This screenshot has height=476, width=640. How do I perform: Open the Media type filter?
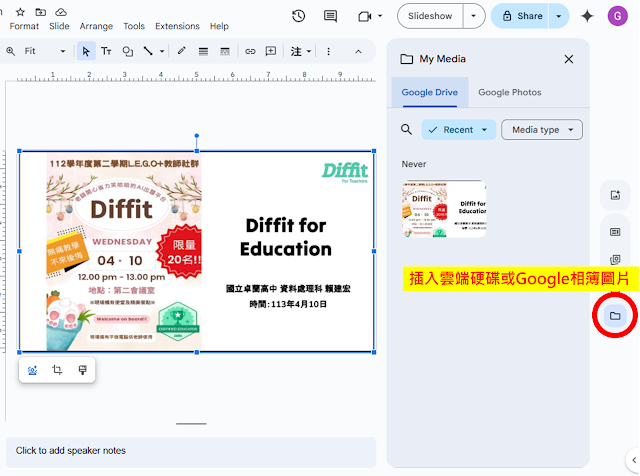(542, 130)
